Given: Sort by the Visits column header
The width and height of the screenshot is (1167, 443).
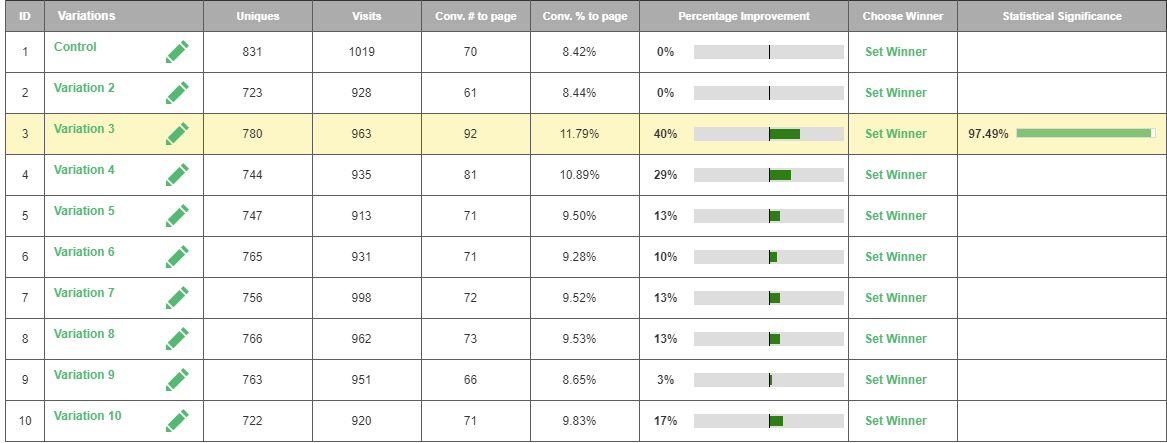Looking at the screenshot, I should click(x=366, y=17).
